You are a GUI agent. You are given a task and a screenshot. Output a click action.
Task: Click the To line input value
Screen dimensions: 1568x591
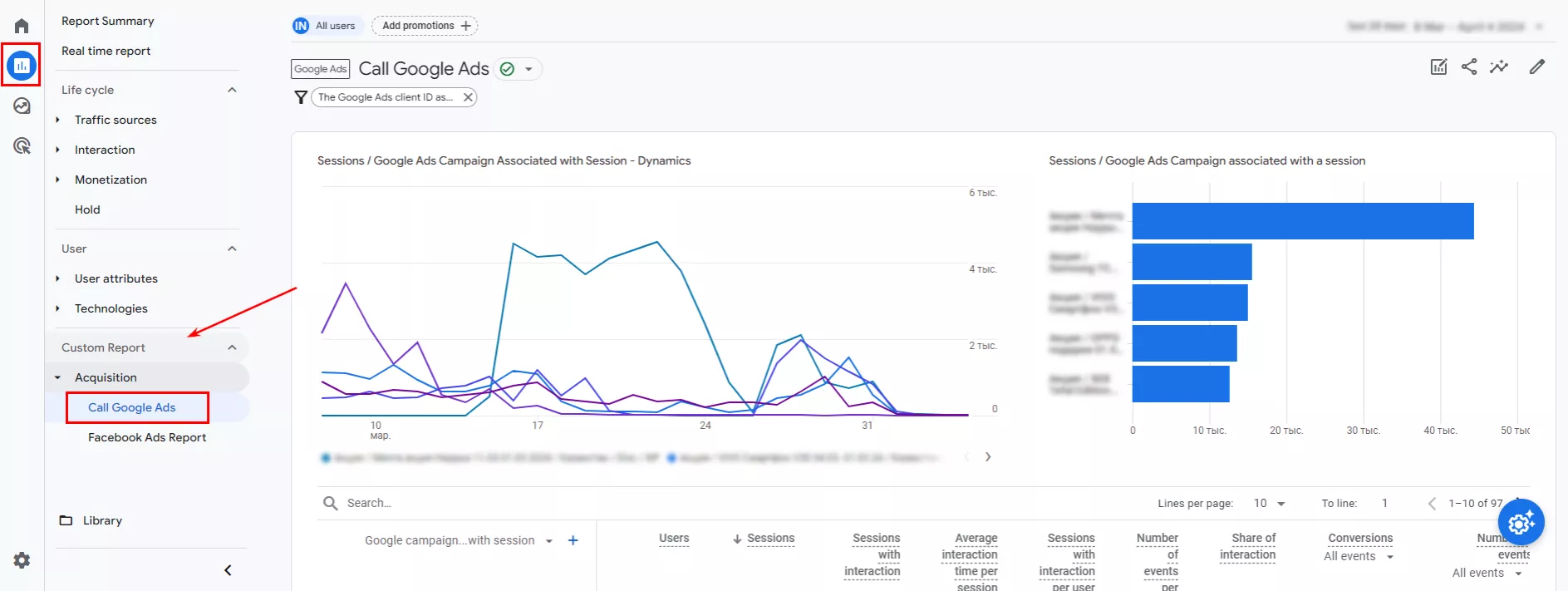1384,503
